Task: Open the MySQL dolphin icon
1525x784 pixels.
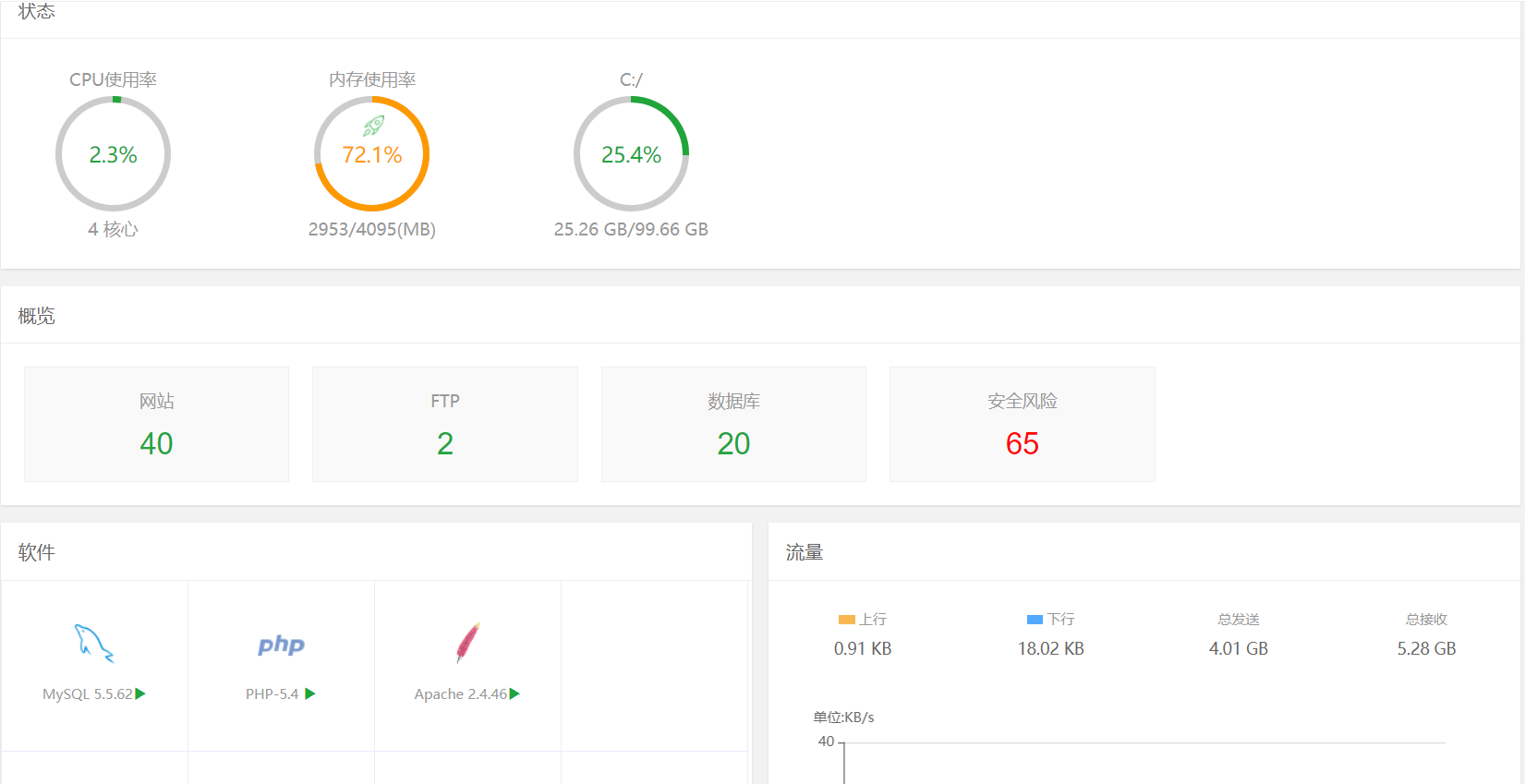Action: click(x=94, y=643)
